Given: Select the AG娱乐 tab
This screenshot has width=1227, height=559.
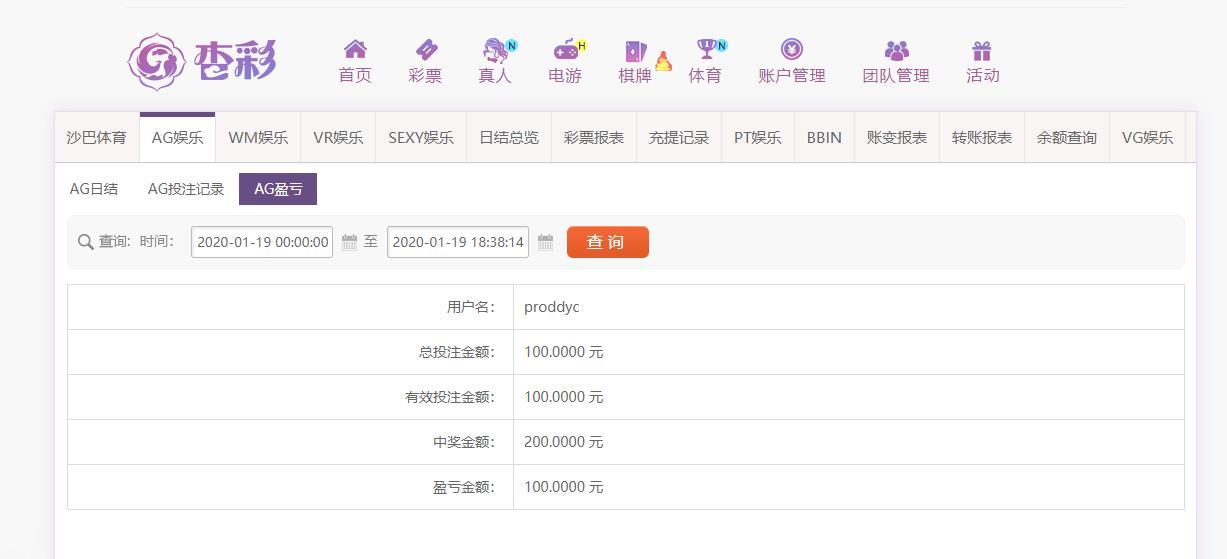Looking at the screenshot, I should [178, 138].
